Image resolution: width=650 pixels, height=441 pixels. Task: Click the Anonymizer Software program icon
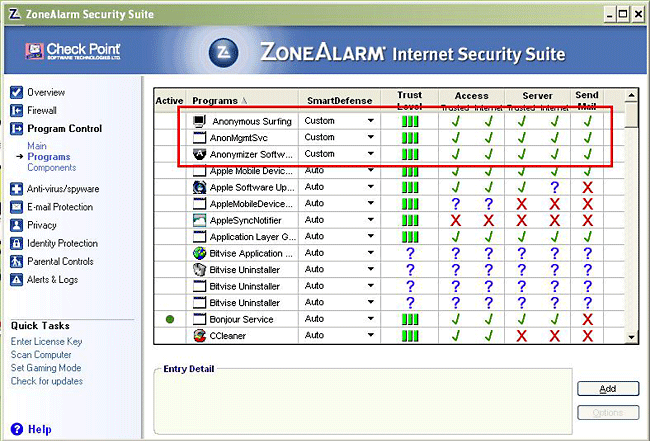click(x=199, y=154)
